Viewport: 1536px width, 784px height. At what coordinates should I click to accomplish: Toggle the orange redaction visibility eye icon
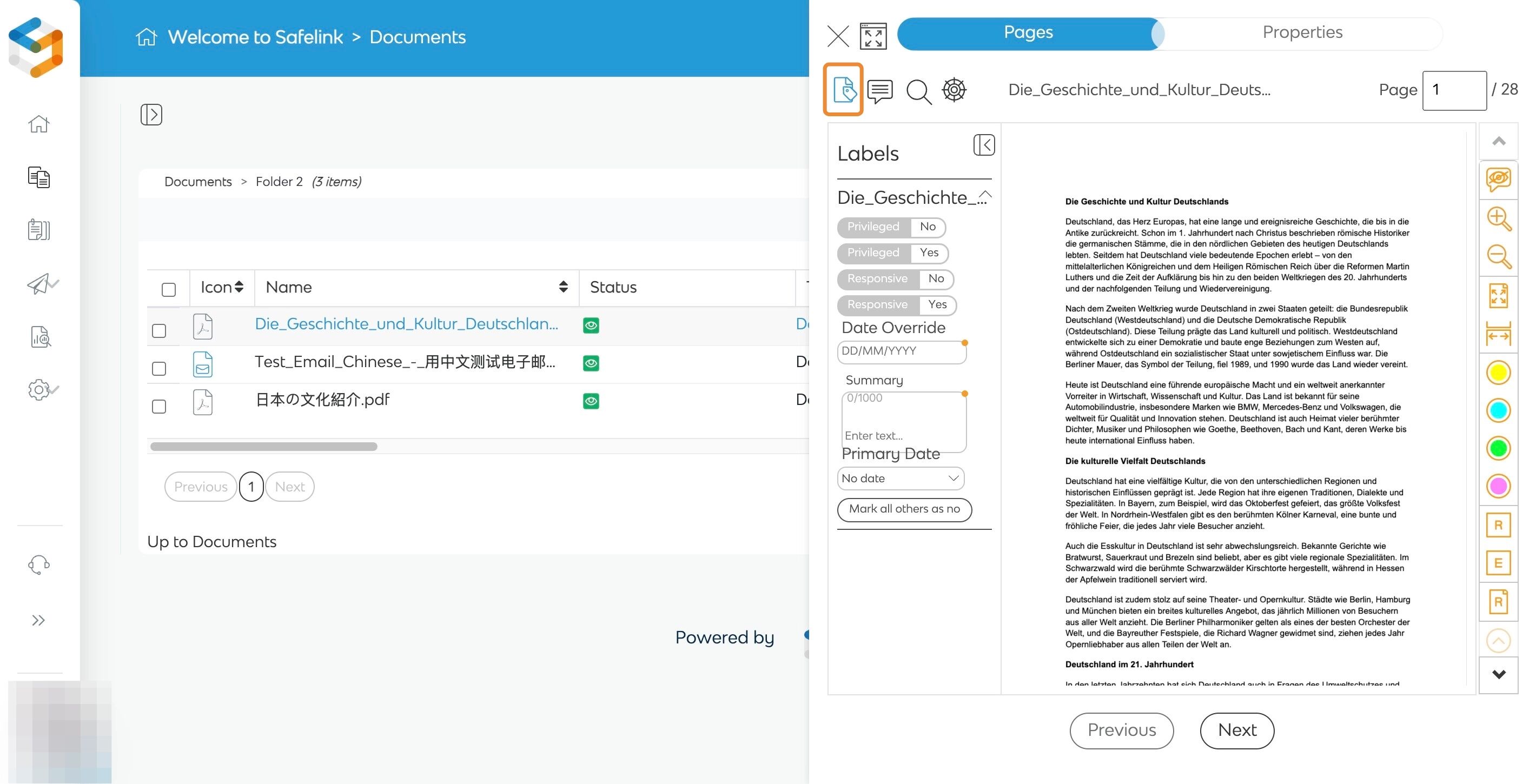[1499, 180]
